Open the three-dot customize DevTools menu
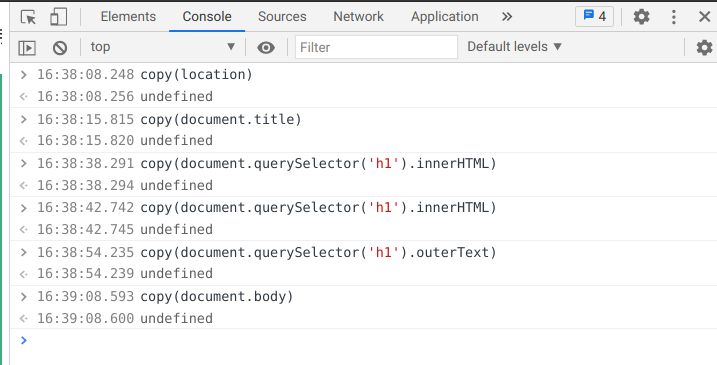This screenshot has height=365, width=717. [x=674, y=17]
